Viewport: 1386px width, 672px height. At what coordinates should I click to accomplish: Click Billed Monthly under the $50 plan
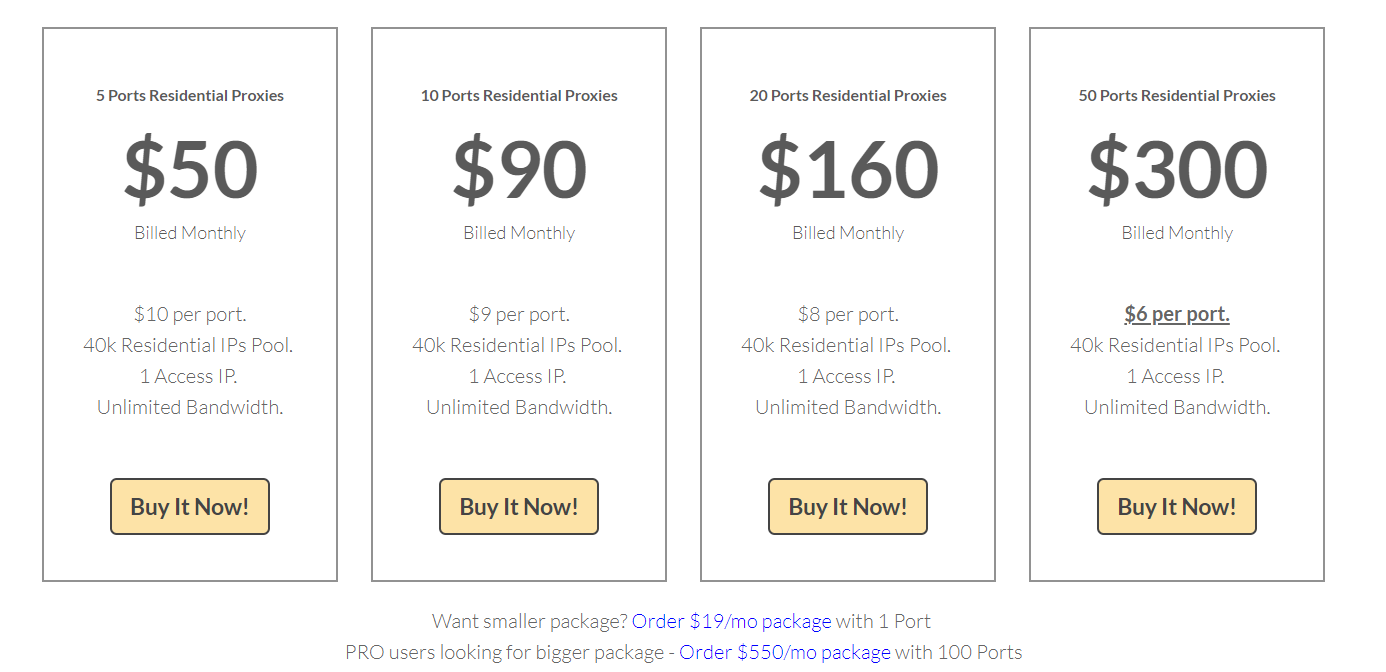pyautogui.click(x=189, y=232)
